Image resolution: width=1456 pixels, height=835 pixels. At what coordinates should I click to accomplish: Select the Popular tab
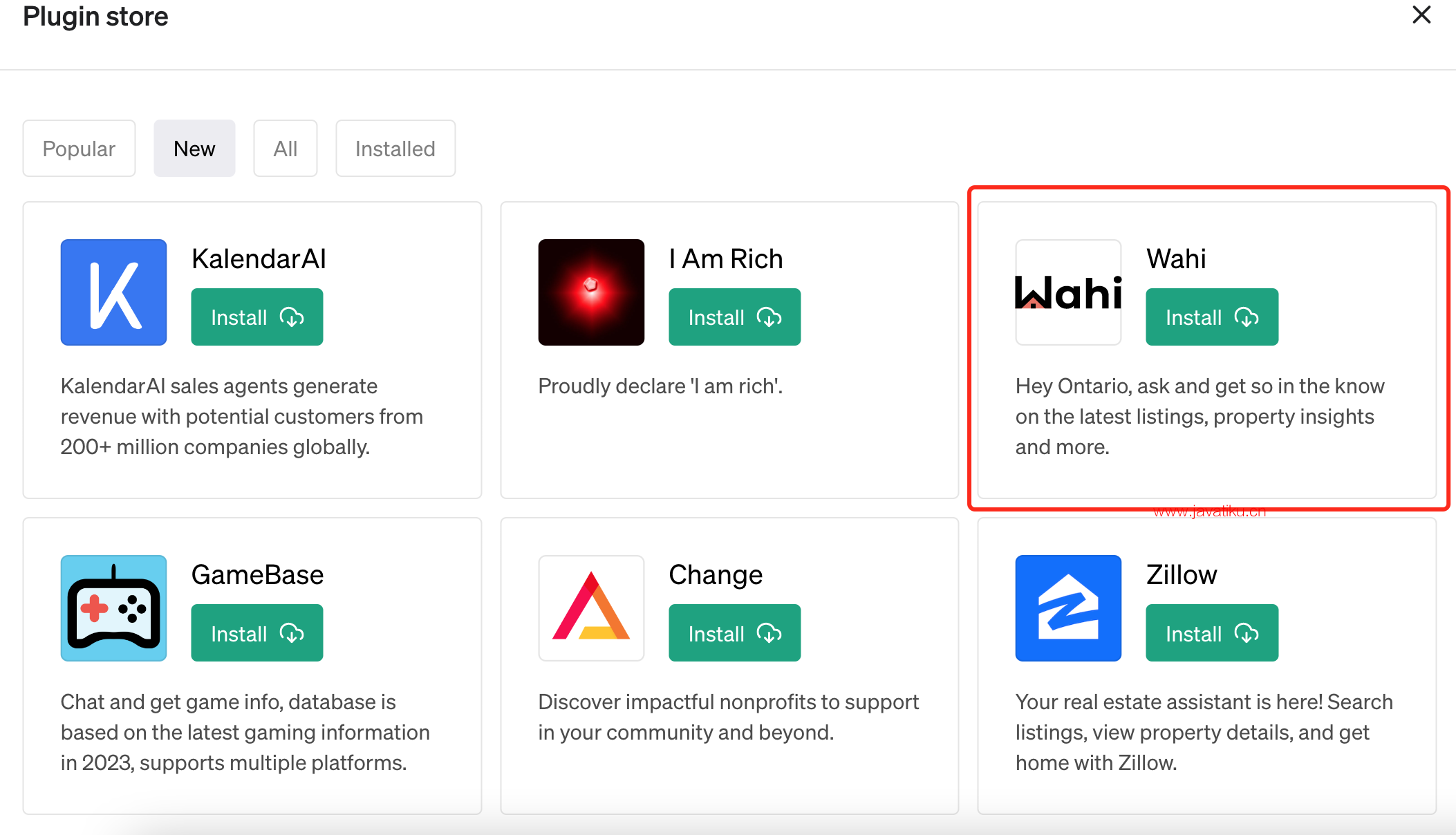pos(78,148)
